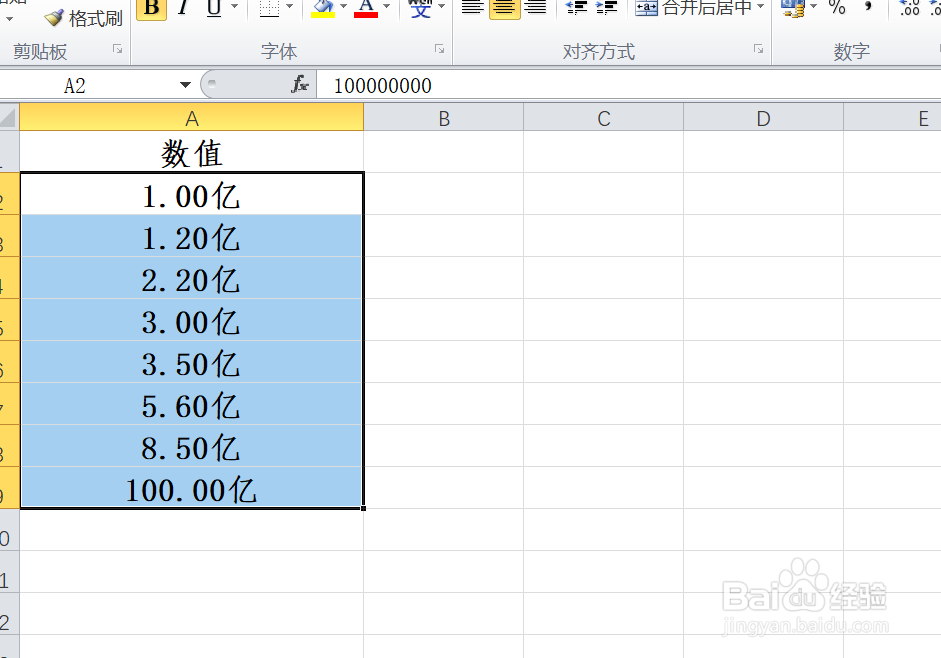Image resolution: width=941 pixels, height=658 pixels.
Task: Open the font color dropdown arrow
Action: pos(386,7)
